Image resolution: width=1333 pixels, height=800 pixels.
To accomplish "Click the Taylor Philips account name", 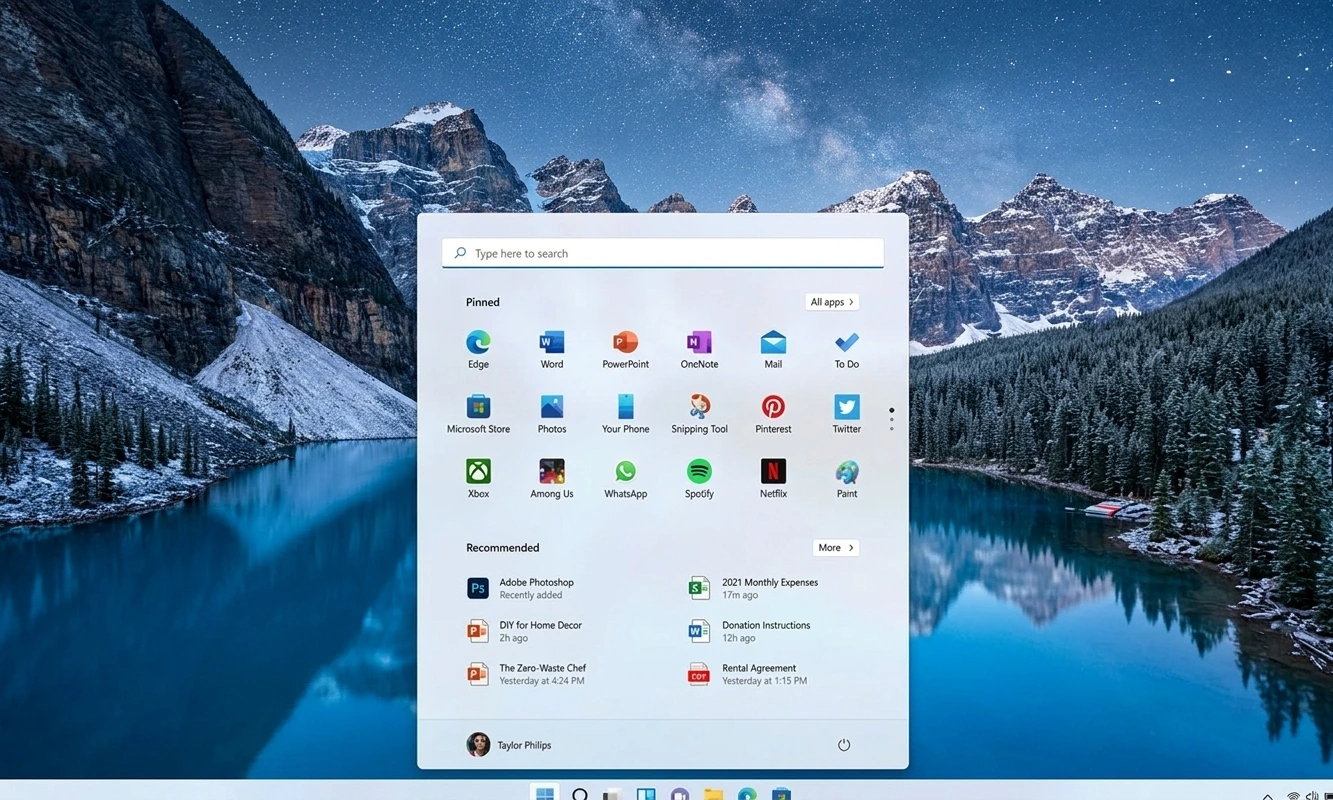I will tap(524, 744).
